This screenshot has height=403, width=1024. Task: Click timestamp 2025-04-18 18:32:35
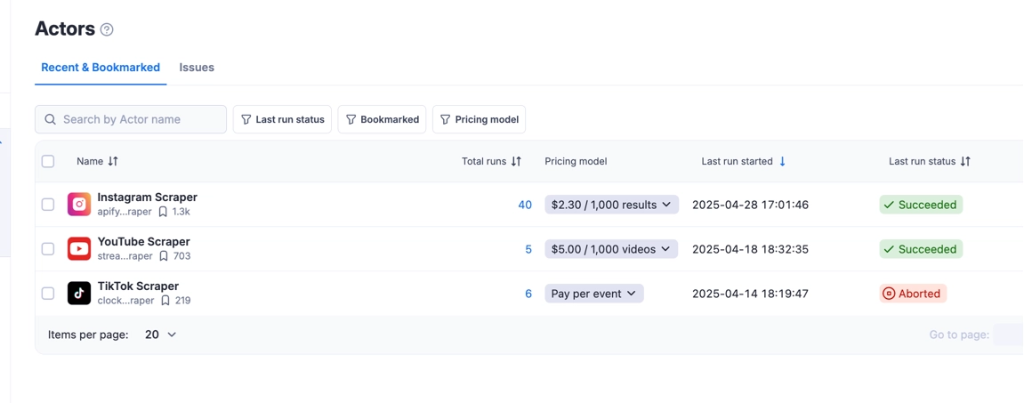[750, 249]
